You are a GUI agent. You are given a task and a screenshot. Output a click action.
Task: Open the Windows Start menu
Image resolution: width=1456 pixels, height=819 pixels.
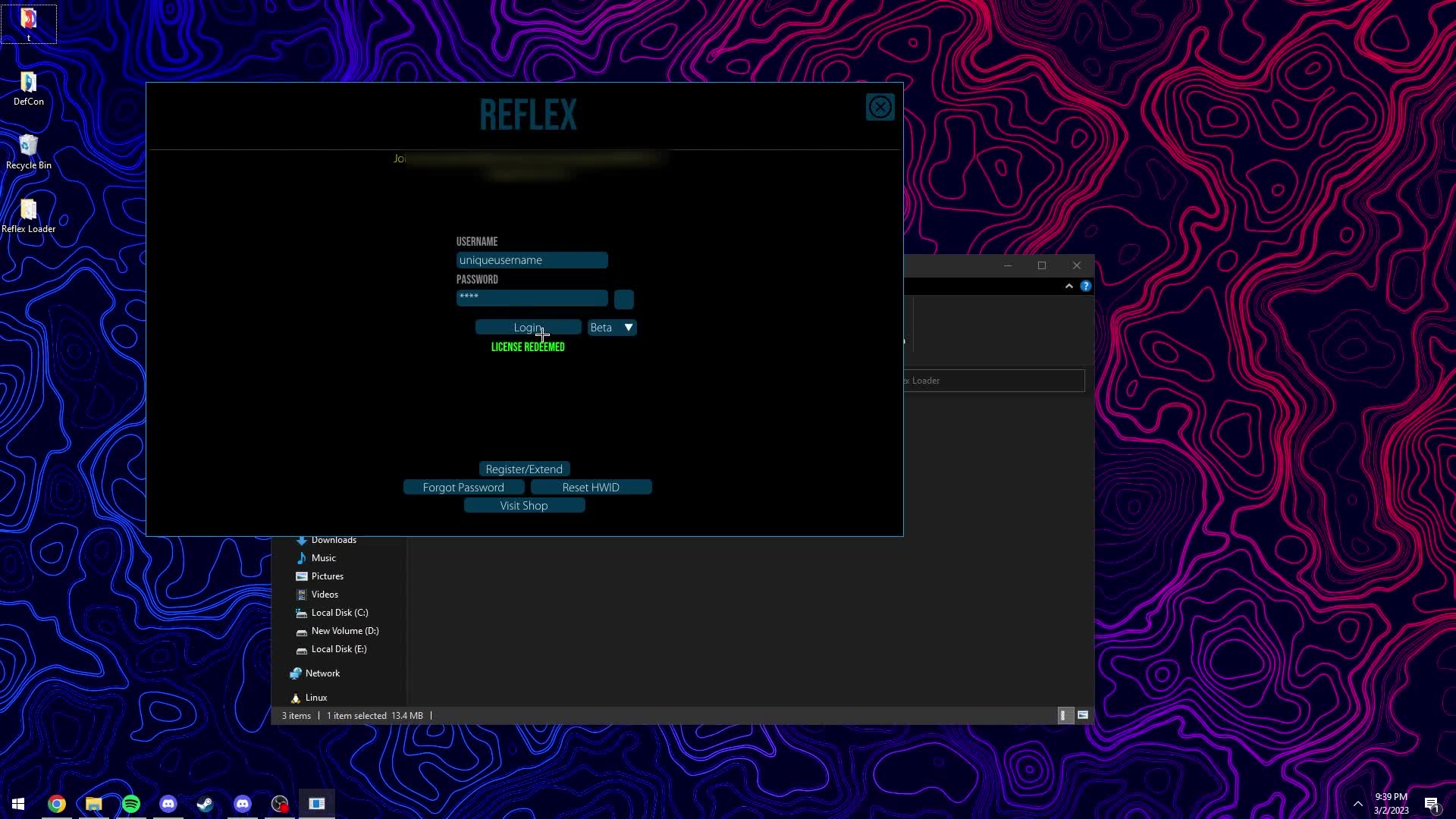coord(18,804)
